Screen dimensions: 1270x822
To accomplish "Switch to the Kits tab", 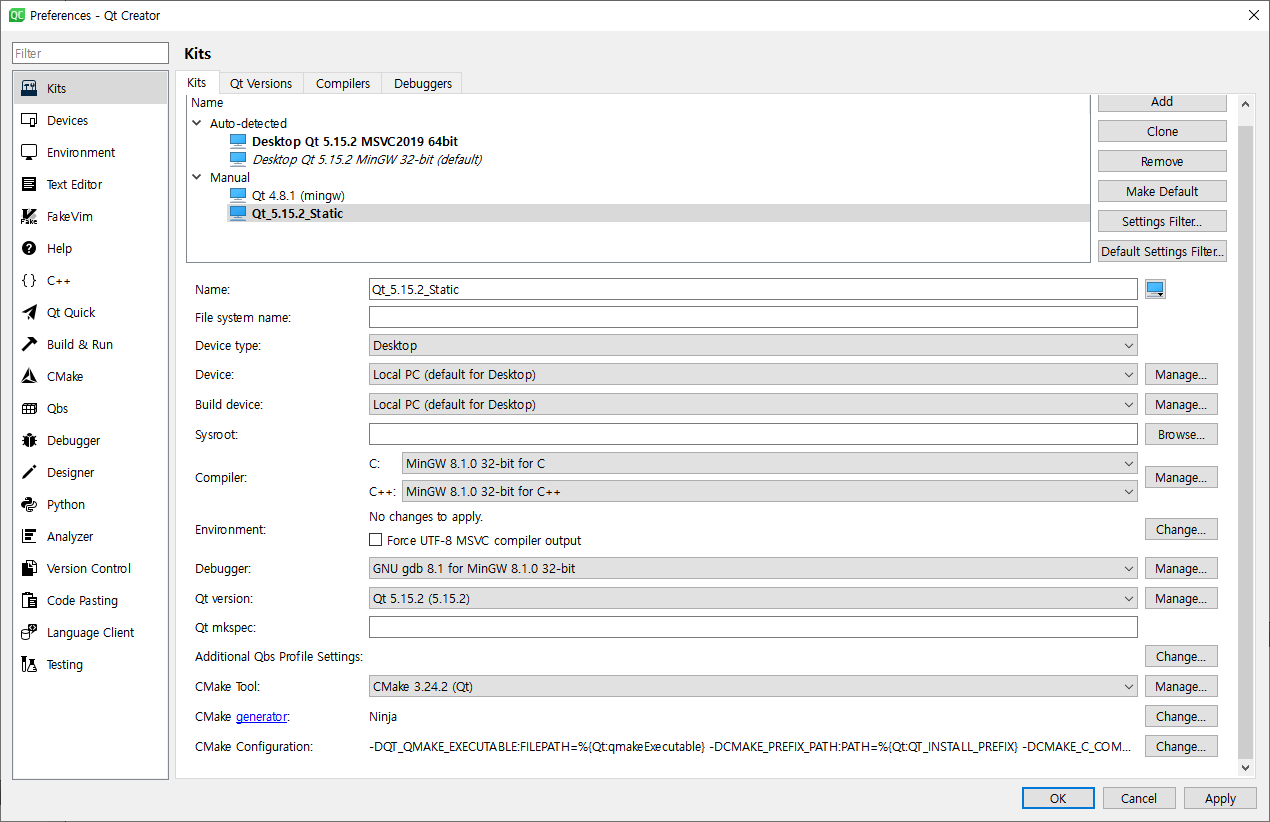I will 197,83.
